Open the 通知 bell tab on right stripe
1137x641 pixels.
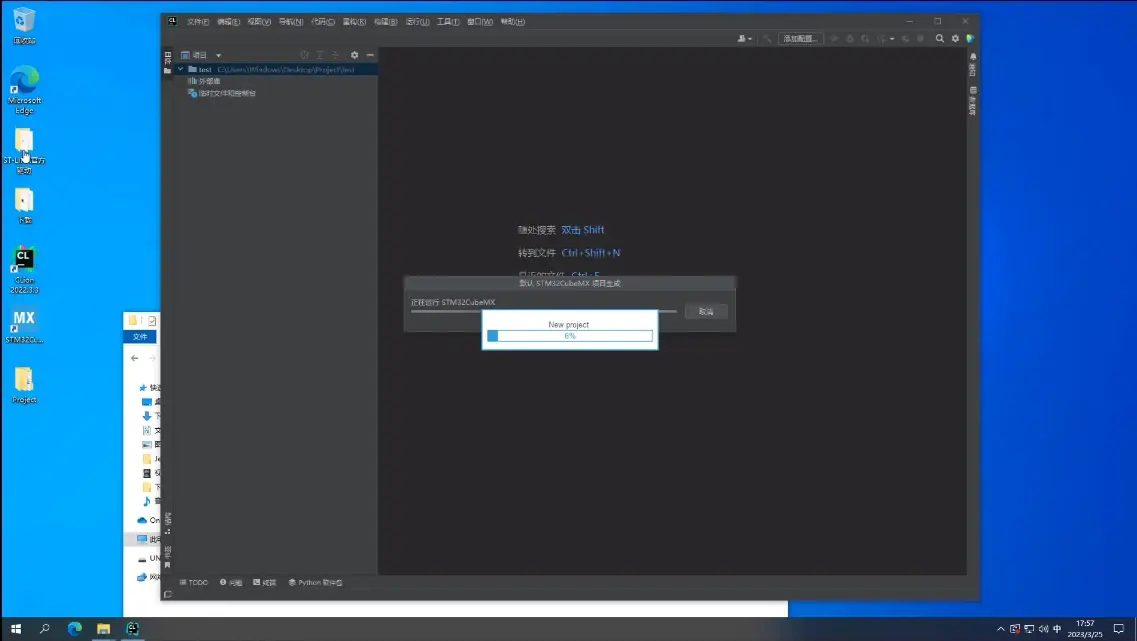pos(972,64)
